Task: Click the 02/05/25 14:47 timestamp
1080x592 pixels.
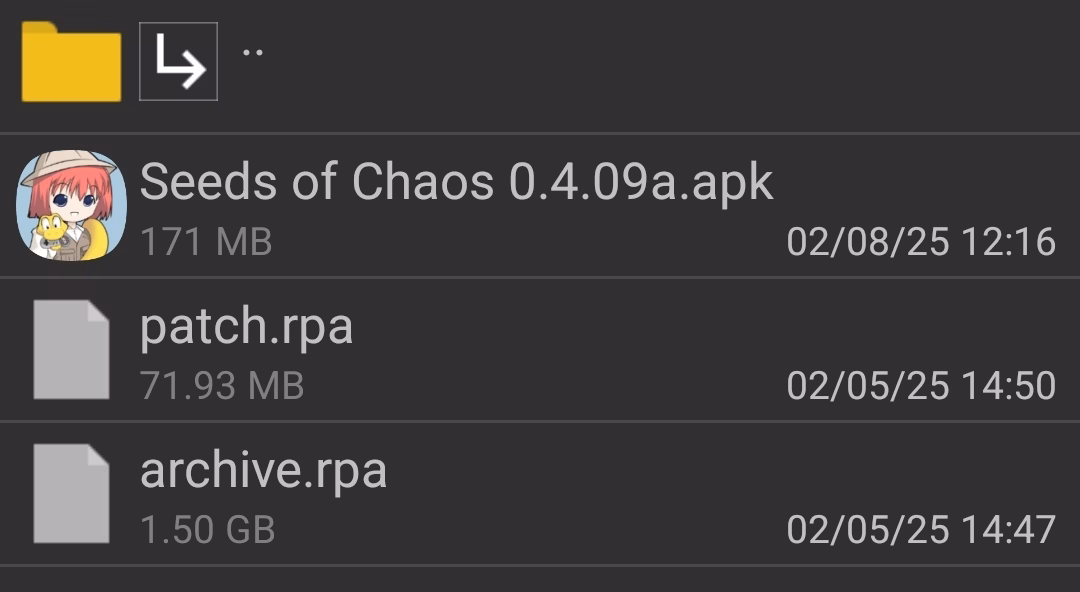Action: [x=921, y=530]
